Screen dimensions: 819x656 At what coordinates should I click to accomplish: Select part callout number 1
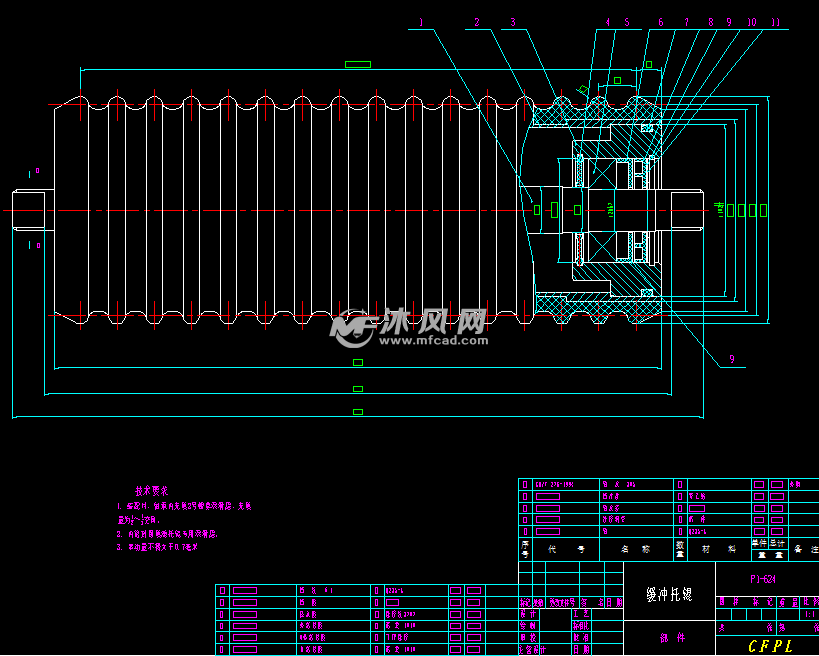[x=421, y=21]
